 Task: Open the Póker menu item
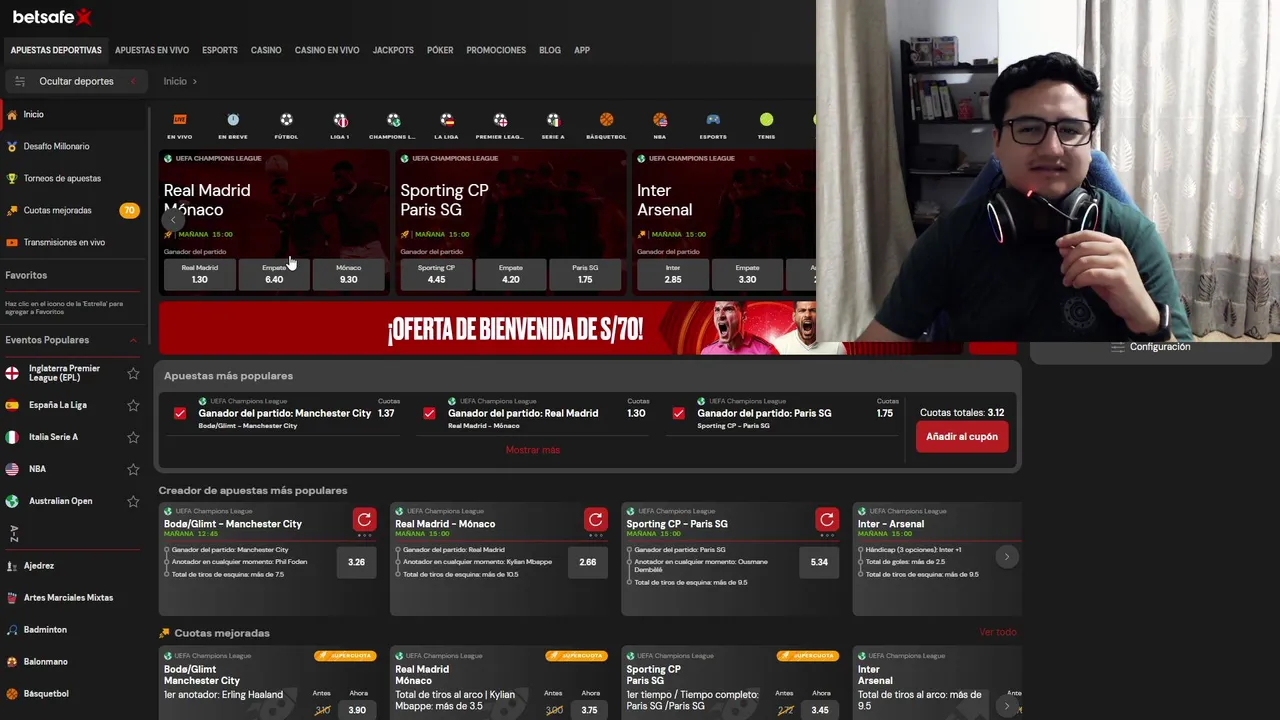pyautogui.click(x=440, y=50)
